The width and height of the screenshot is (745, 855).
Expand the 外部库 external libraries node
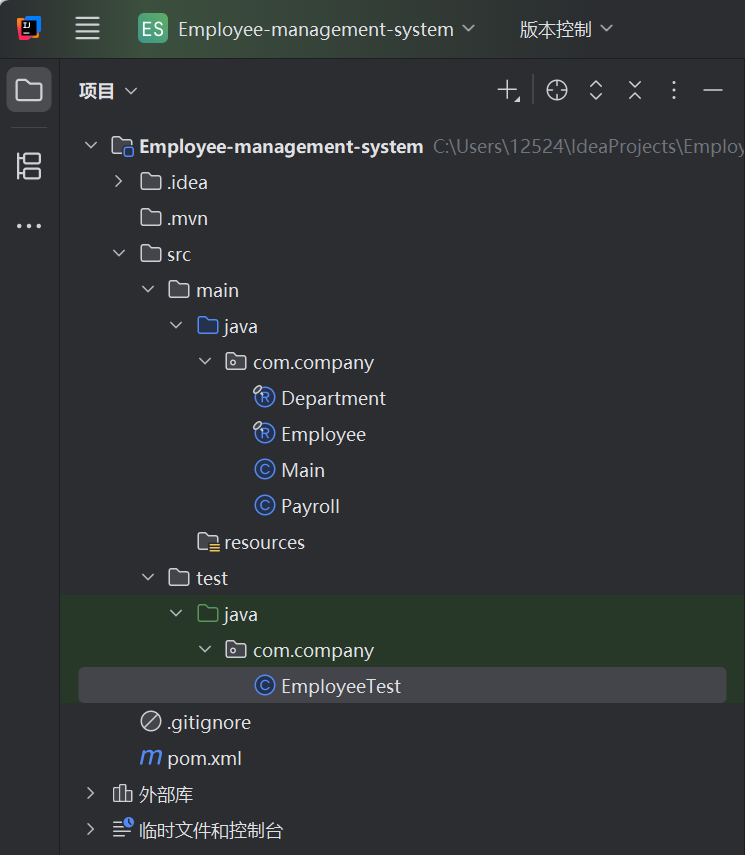[x=91, y=793]
